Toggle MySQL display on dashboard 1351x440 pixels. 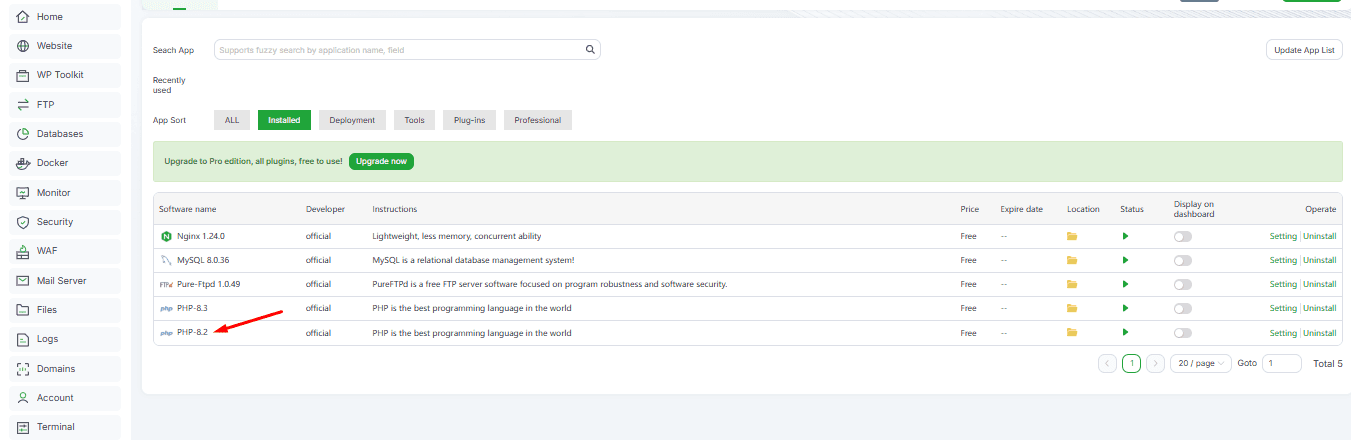pyautogui.click(x=1183, y=260)
